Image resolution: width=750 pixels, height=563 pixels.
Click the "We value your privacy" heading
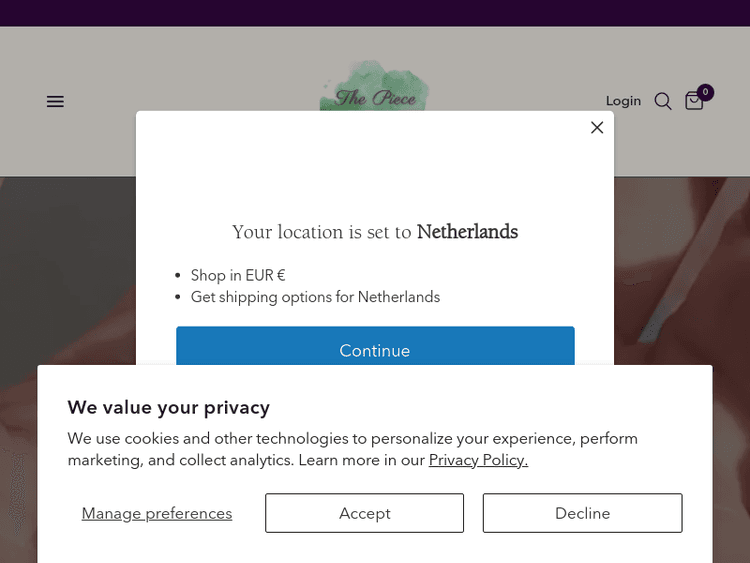pos(169,407)
